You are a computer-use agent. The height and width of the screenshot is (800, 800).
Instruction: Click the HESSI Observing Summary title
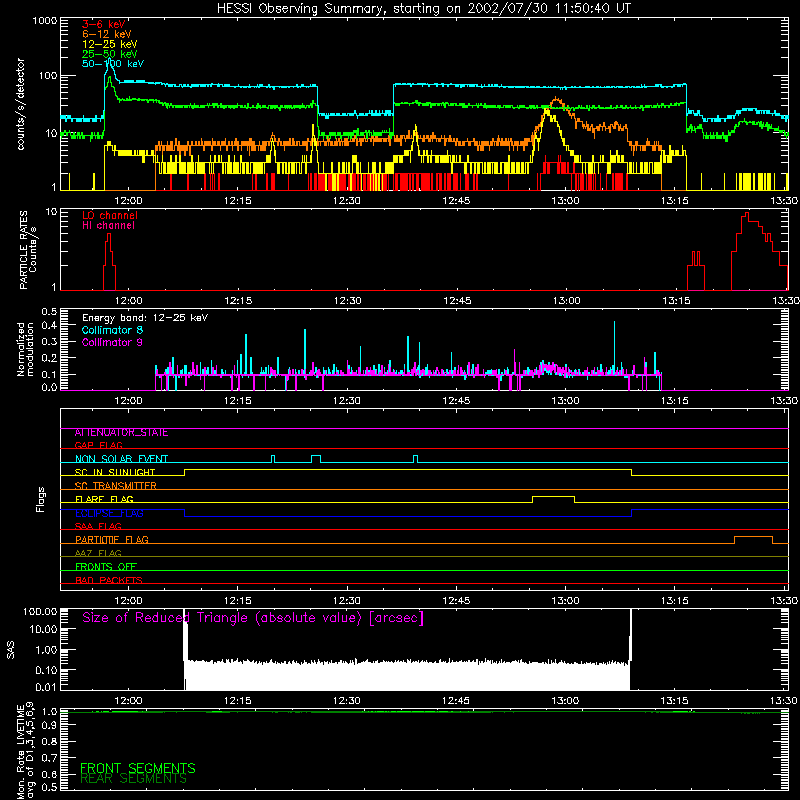(424, 9)
